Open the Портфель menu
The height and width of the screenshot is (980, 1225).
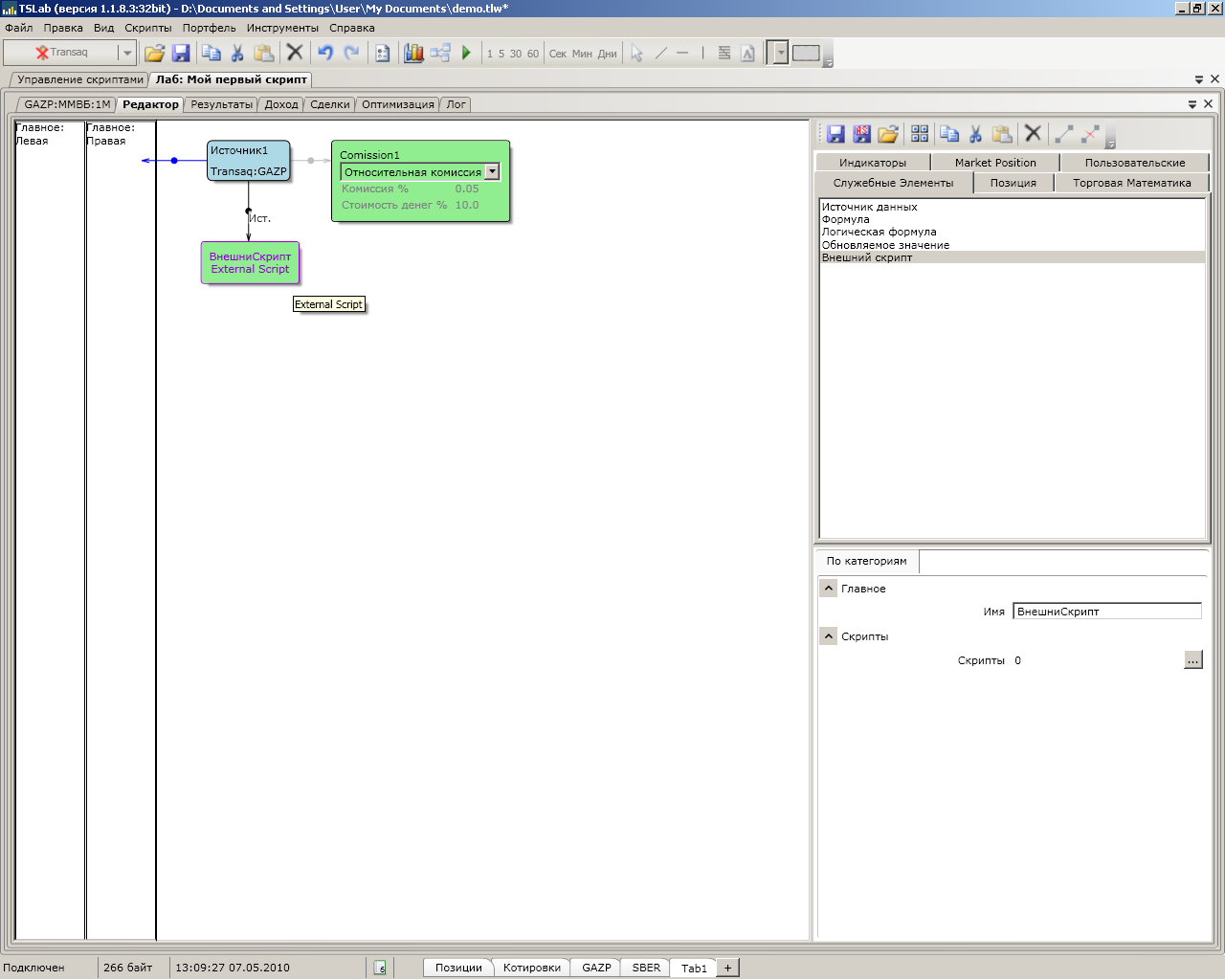[x=209, y=28]
